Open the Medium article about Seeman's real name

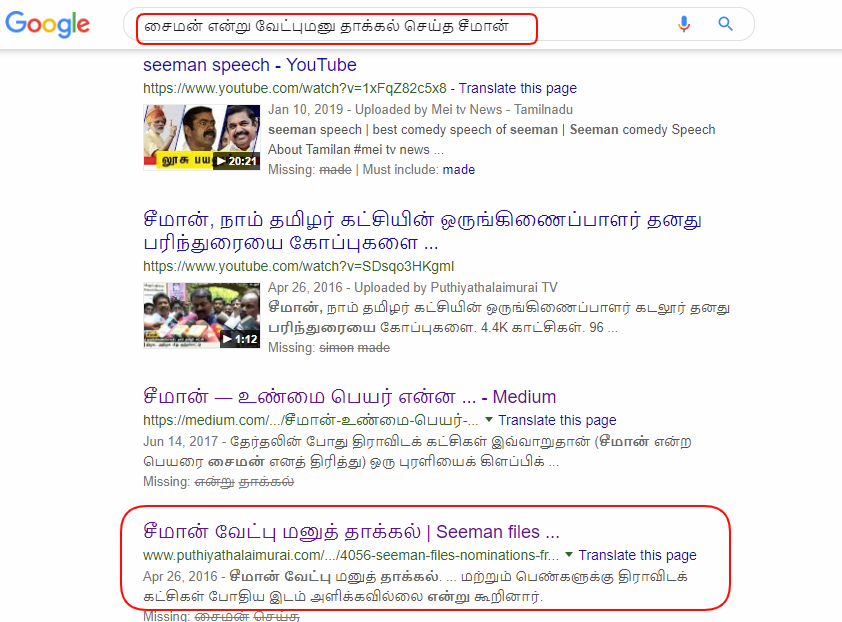[x=350, y=397]
